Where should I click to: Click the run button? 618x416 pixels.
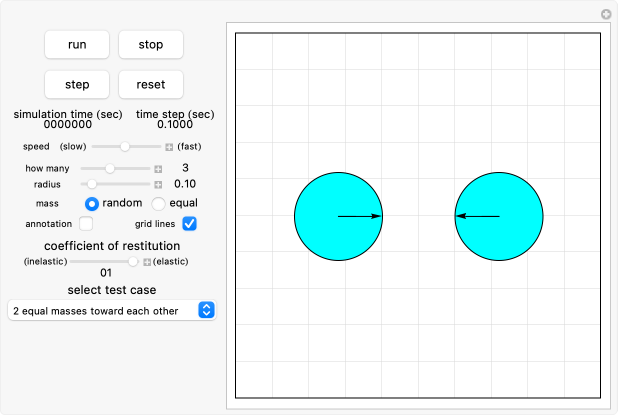tap(77, 45)
